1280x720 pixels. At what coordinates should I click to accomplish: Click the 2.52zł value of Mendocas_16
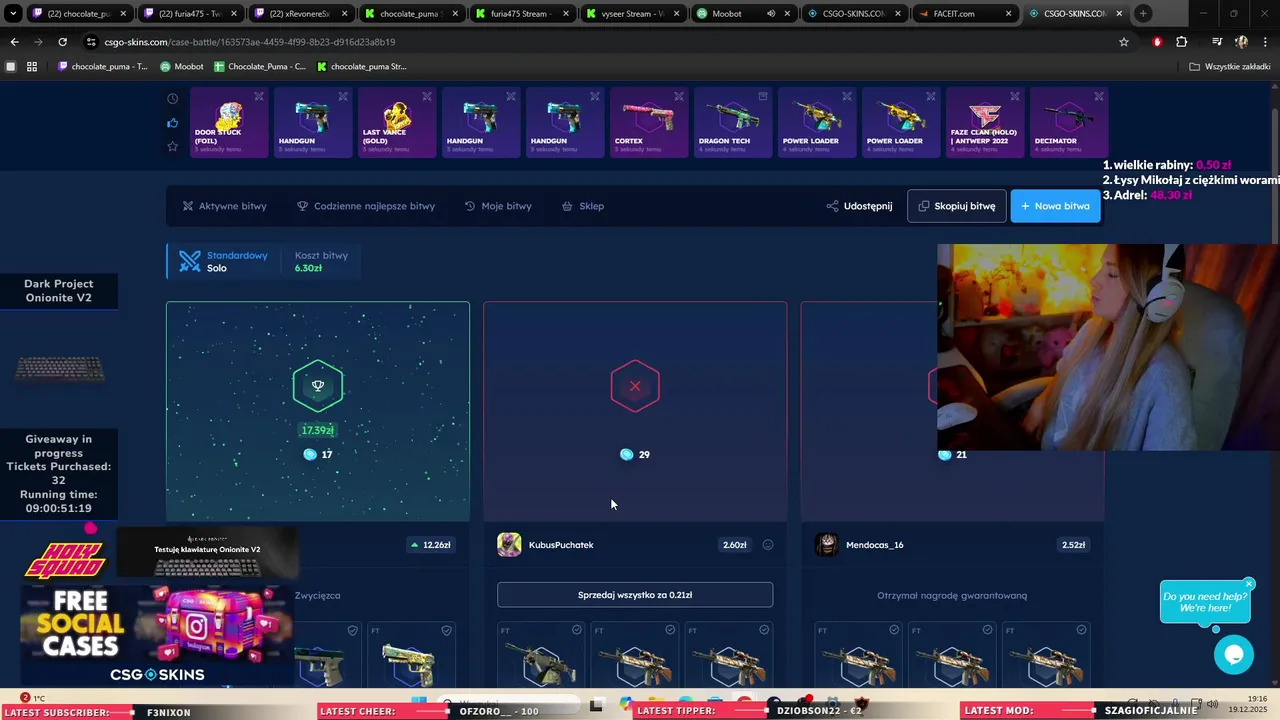point(1073,545)
